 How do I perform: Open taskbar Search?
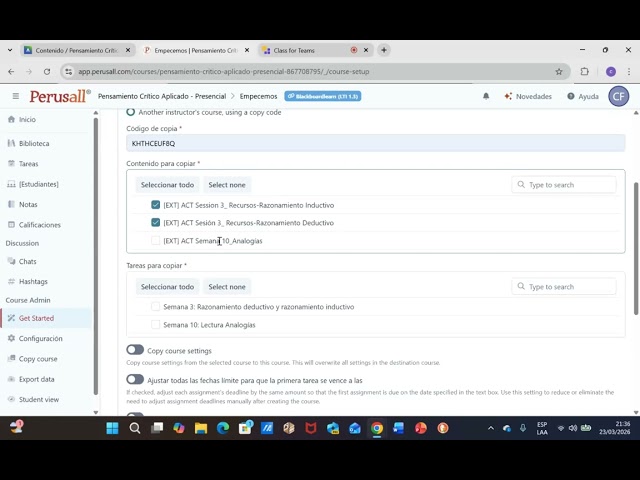135,428
